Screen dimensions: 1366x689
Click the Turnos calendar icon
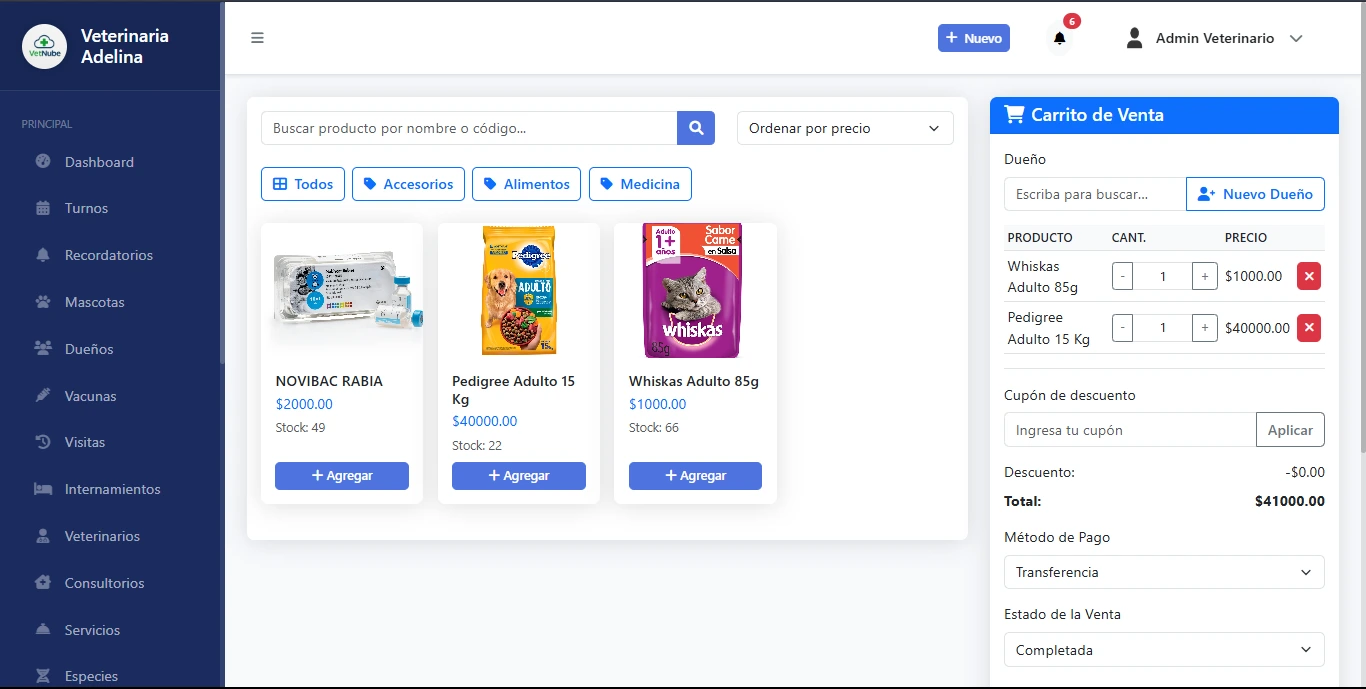[43, 208]
